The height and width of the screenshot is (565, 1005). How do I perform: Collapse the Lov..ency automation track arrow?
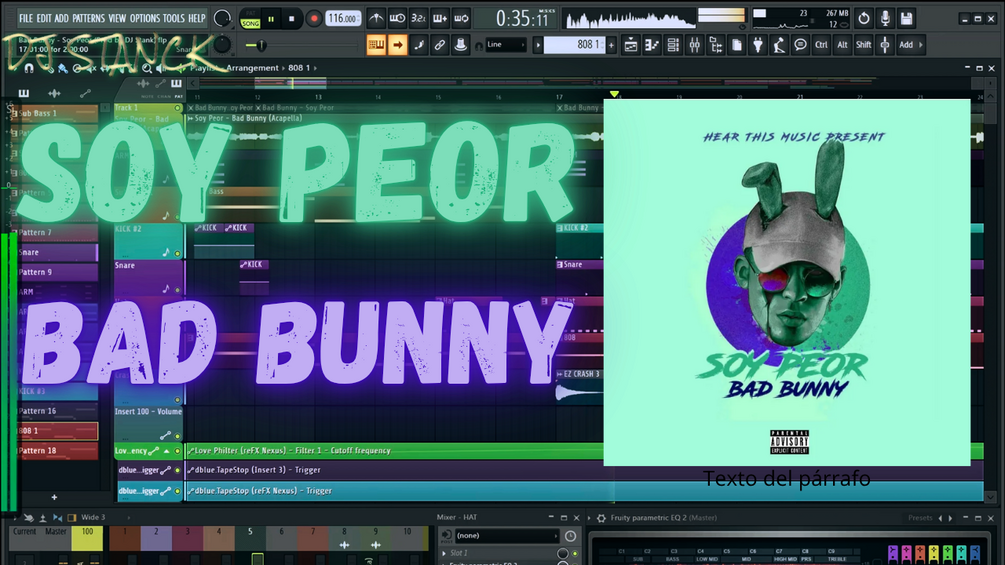coord(167,451)
